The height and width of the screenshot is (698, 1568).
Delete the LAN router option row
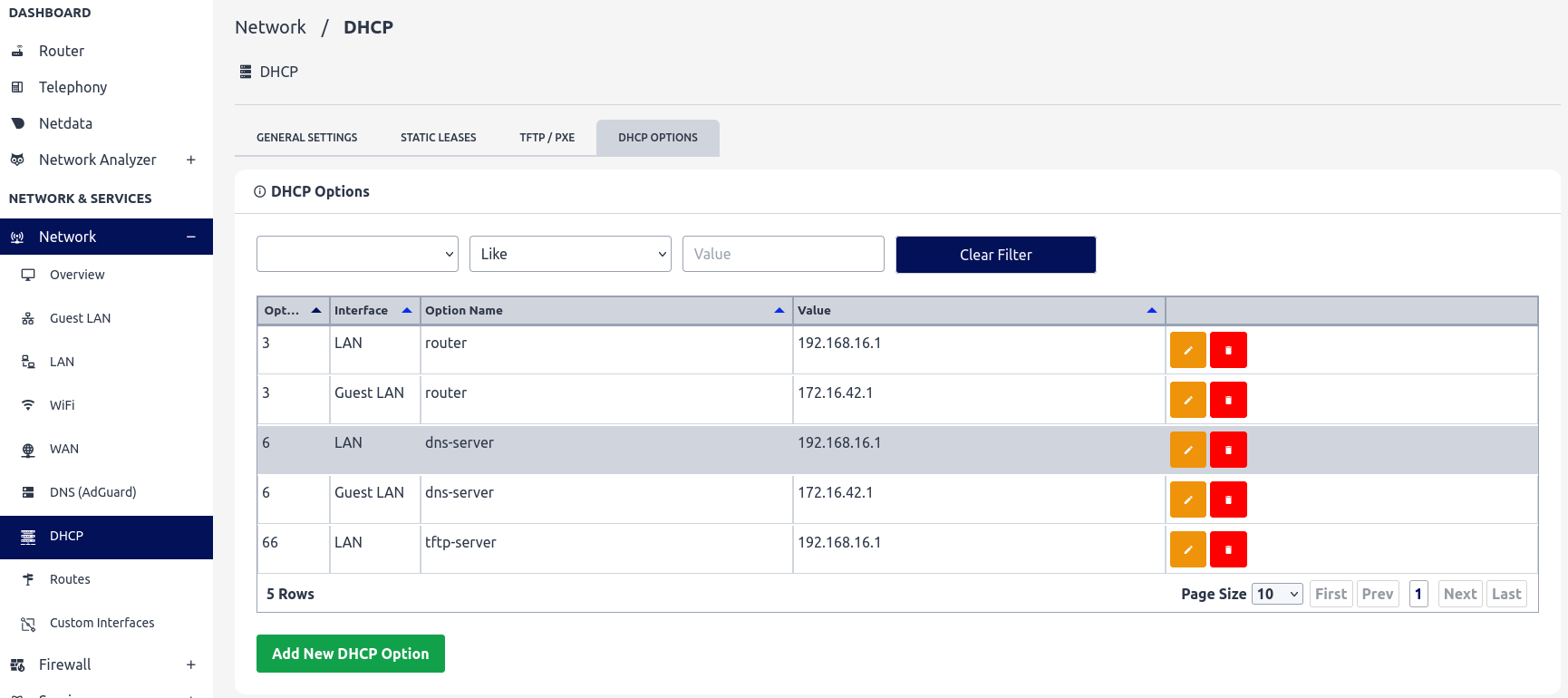[x=1228, y=350]
